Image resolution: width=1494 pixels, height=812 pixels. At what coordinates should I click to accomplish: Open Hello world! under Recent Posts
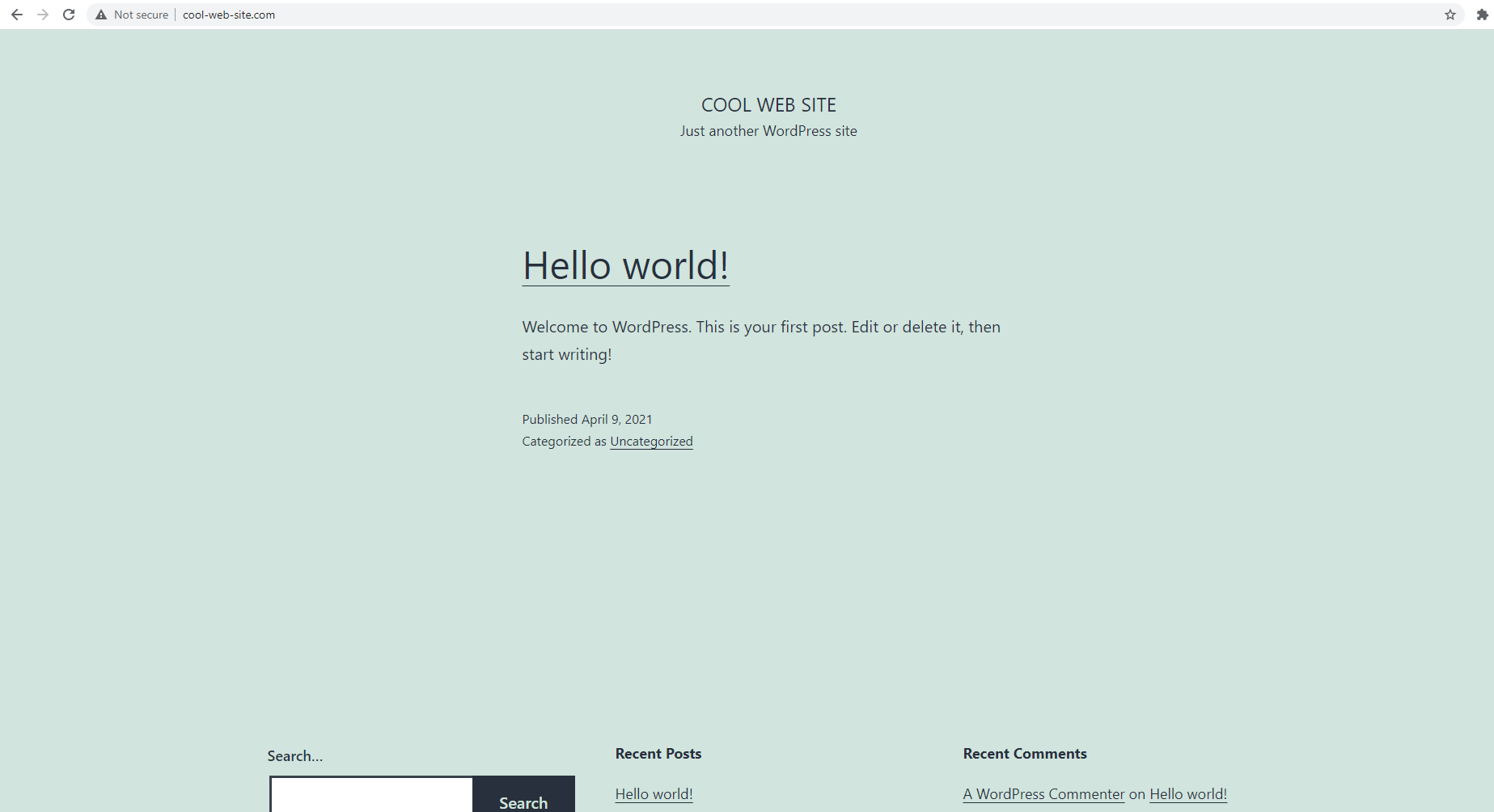[654, 794]
